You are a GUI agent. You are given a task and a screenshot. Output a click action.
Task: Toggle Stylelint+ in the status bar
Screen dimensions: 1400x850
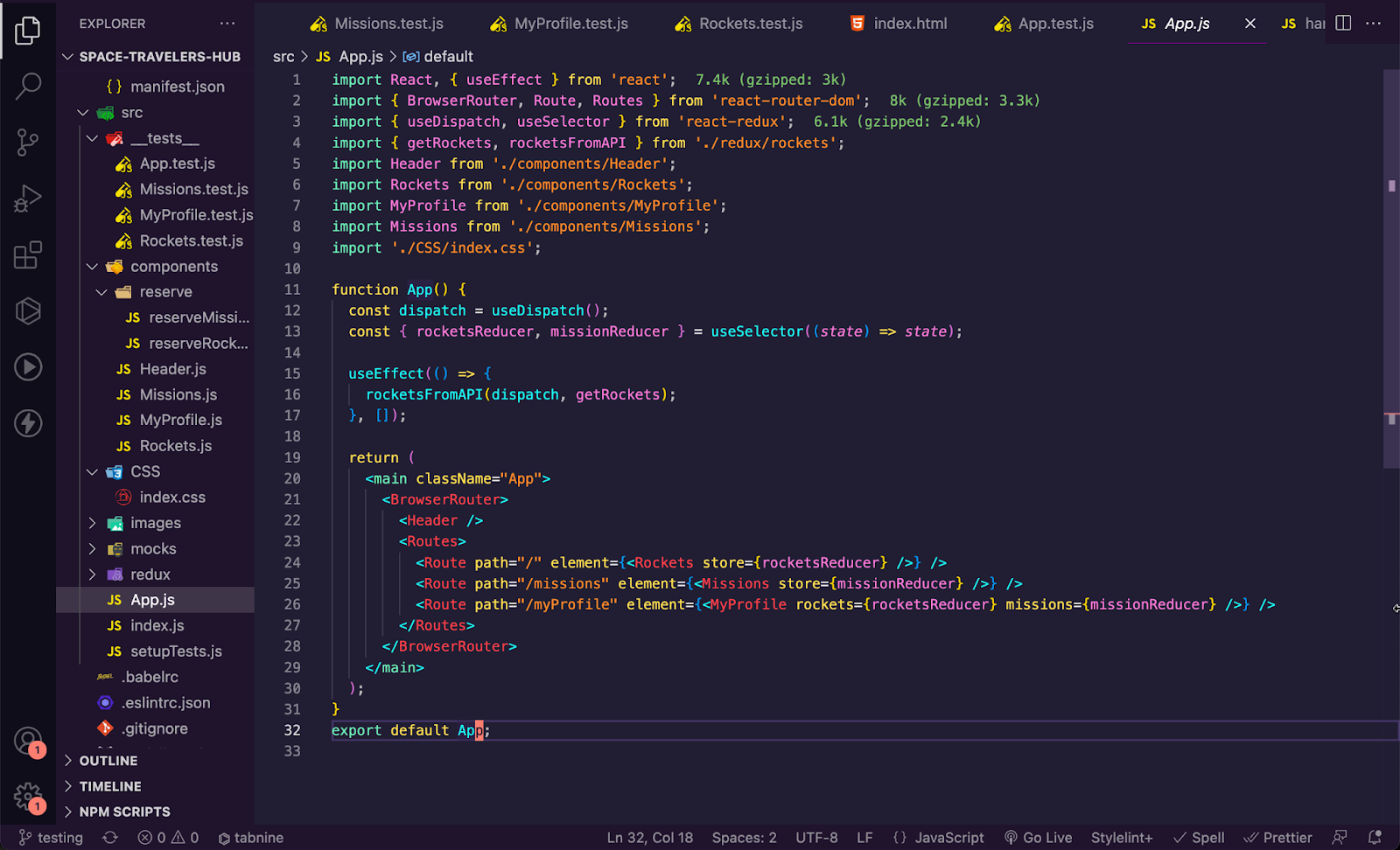point(1121,837)
